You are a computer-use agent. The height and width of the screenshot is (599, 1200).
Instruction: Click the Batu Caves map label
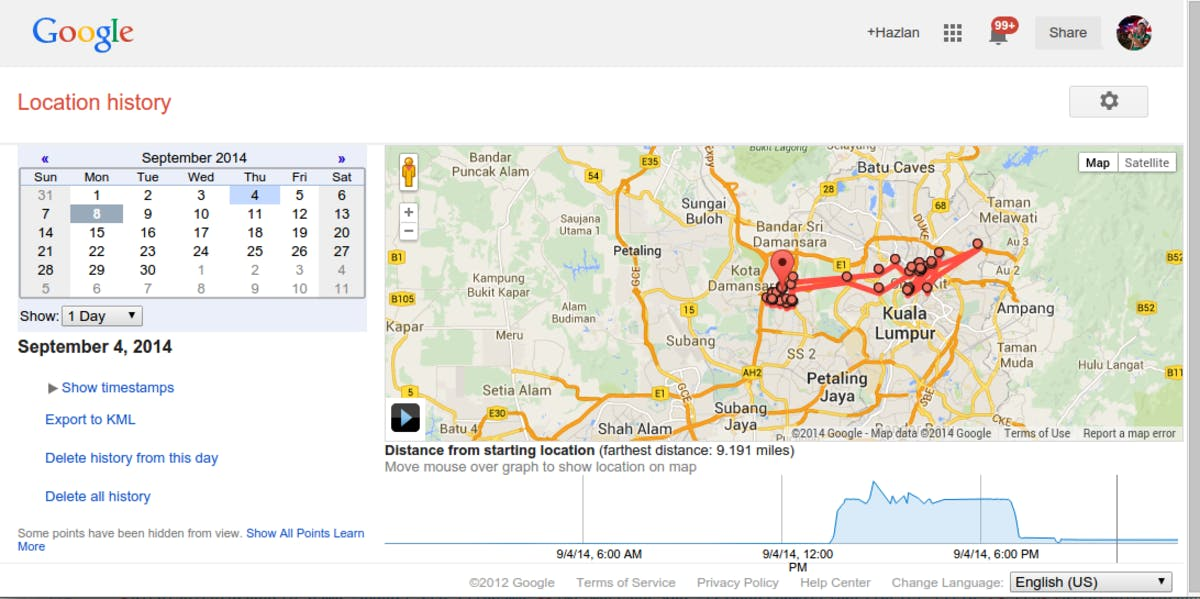click(x=895, y=167)
